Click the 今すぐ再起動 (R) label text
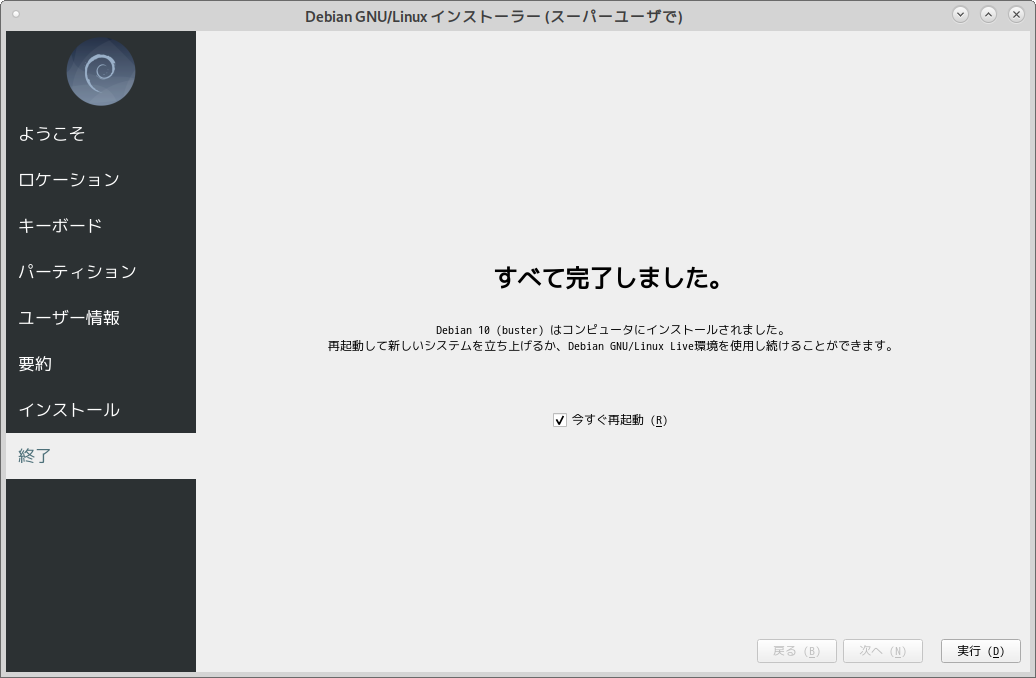This screenshot has height=678, width=1036. [620, 420]
